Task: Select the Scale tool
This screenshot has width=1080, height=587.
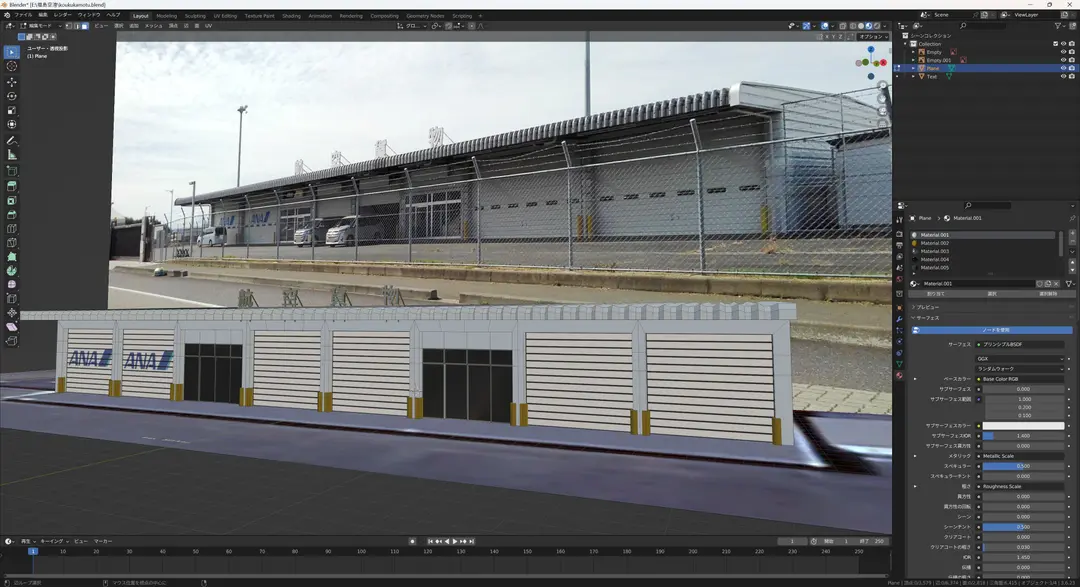Action: pyautogui.click(x=12, y=110)
